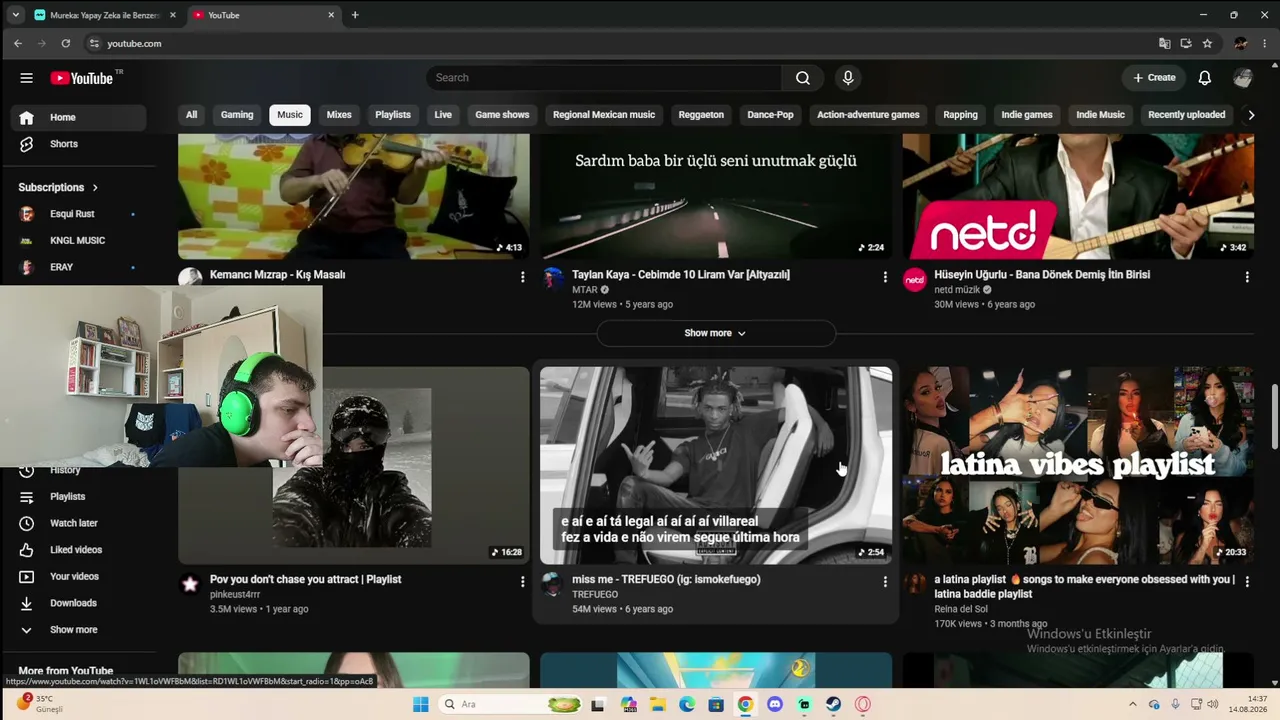The width and height of the screenshot is (1280, 720).
Task: Expand the Subscriptions section chevron
Action: 95,188
